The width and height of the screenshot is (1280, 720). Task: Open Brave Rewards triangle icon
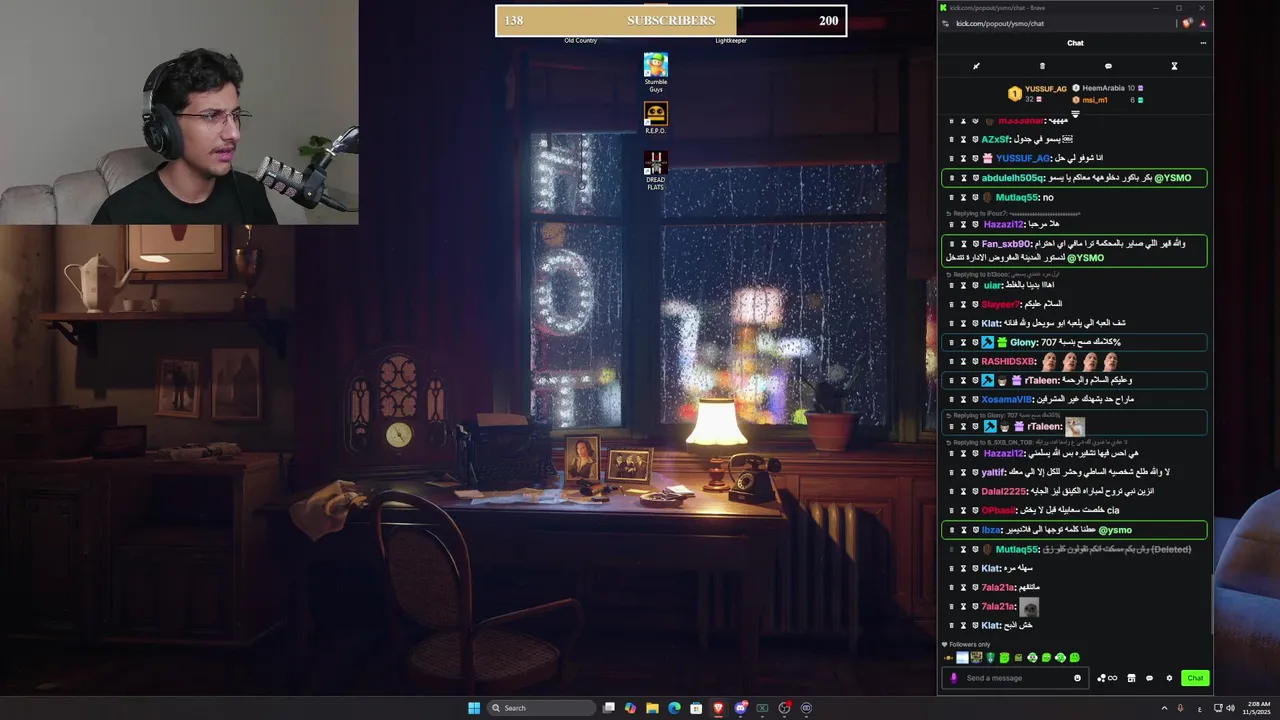[x=1203, y=24]
